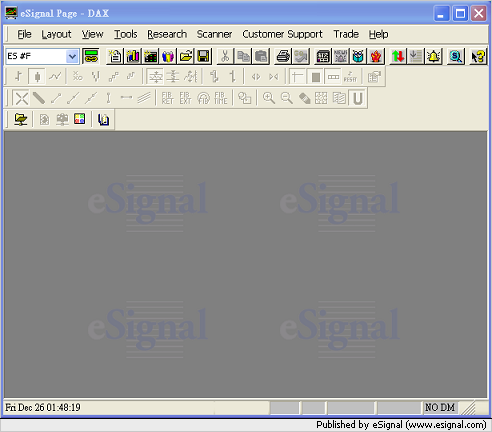
Task: Open alerts with the yellow bell icon
Action: click(x=434, y=56)
